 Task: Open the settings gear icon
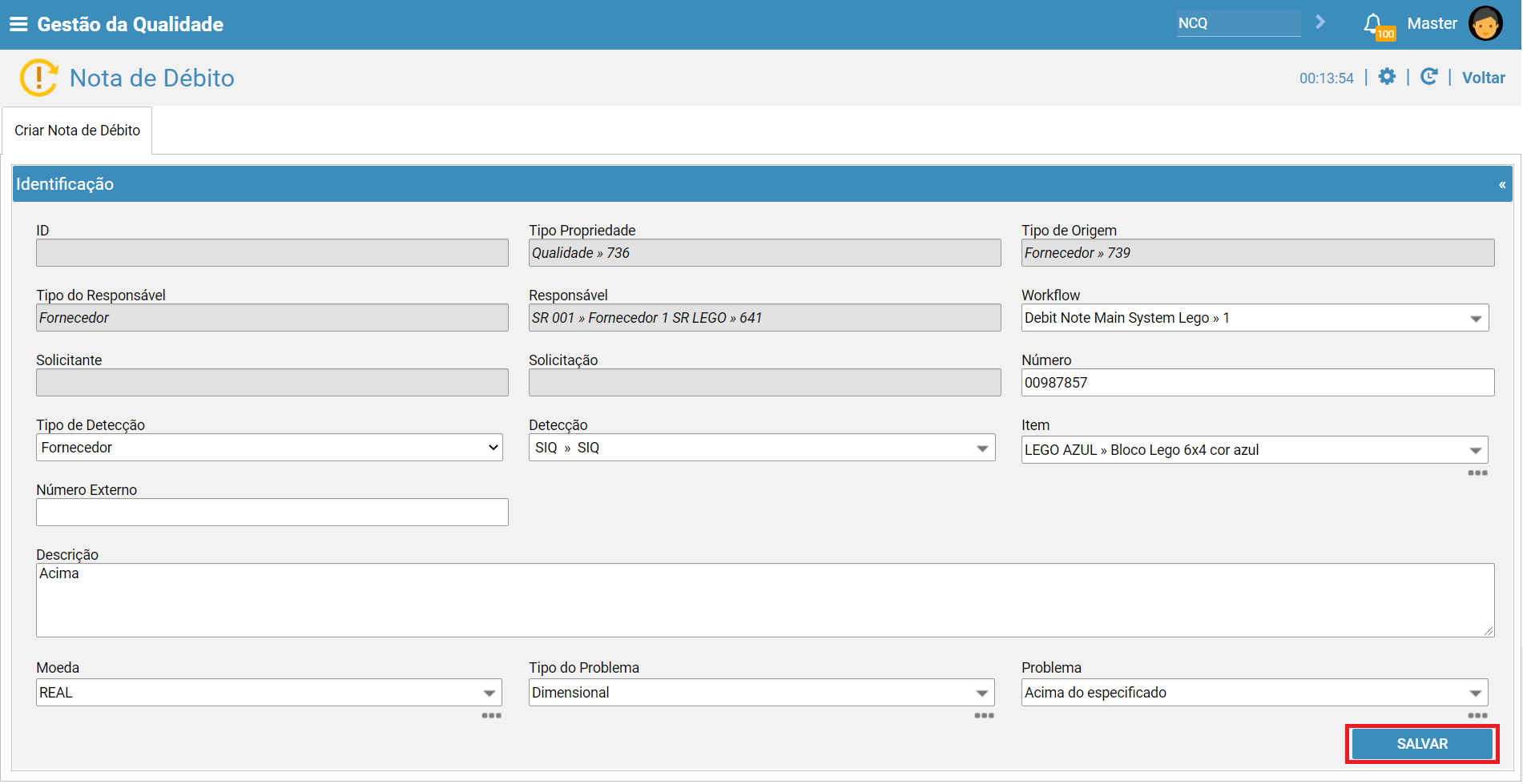(1387, 77)
